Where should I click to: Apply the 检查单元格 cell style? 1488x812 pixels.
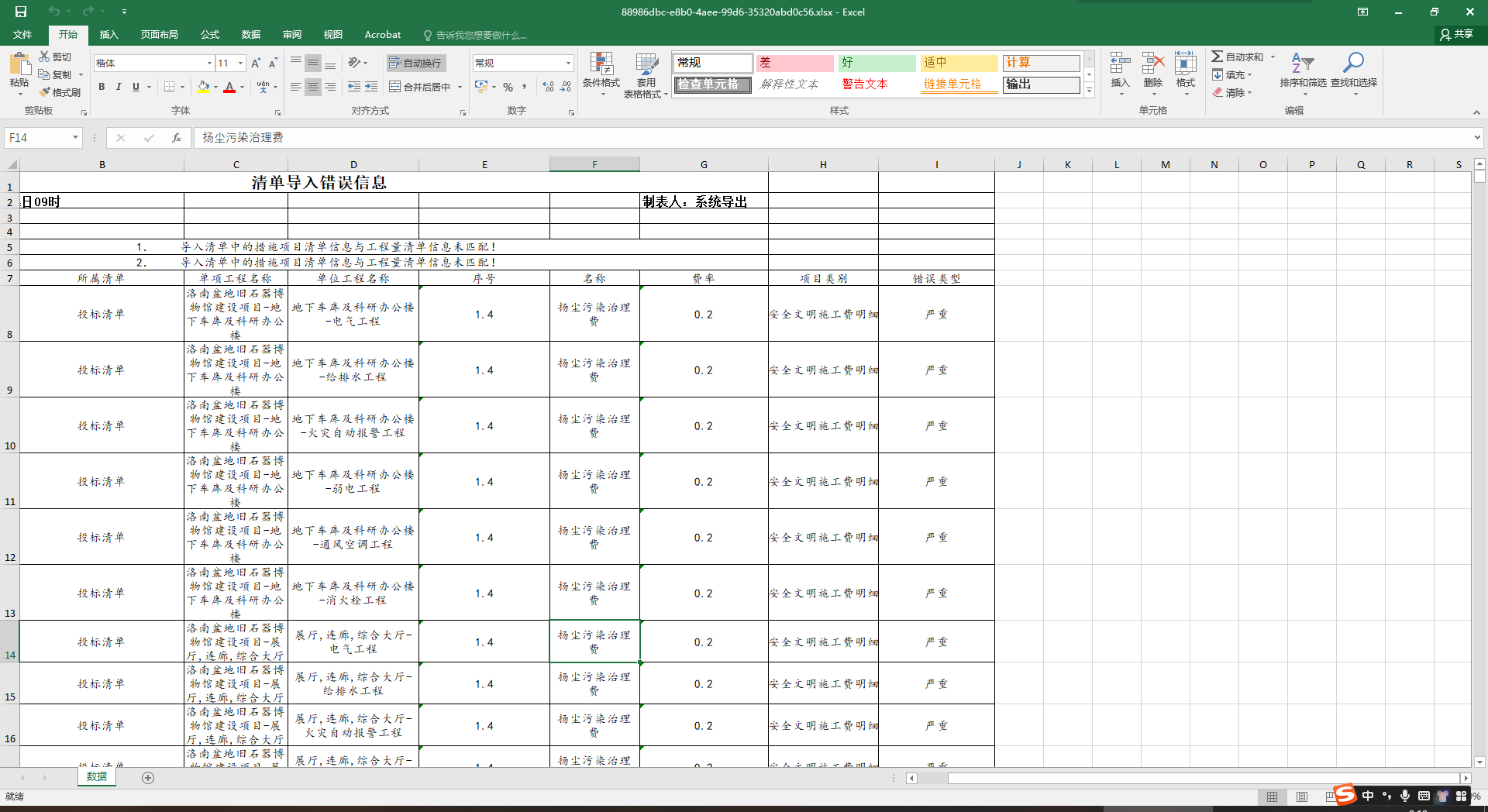(x=712, y=84)
